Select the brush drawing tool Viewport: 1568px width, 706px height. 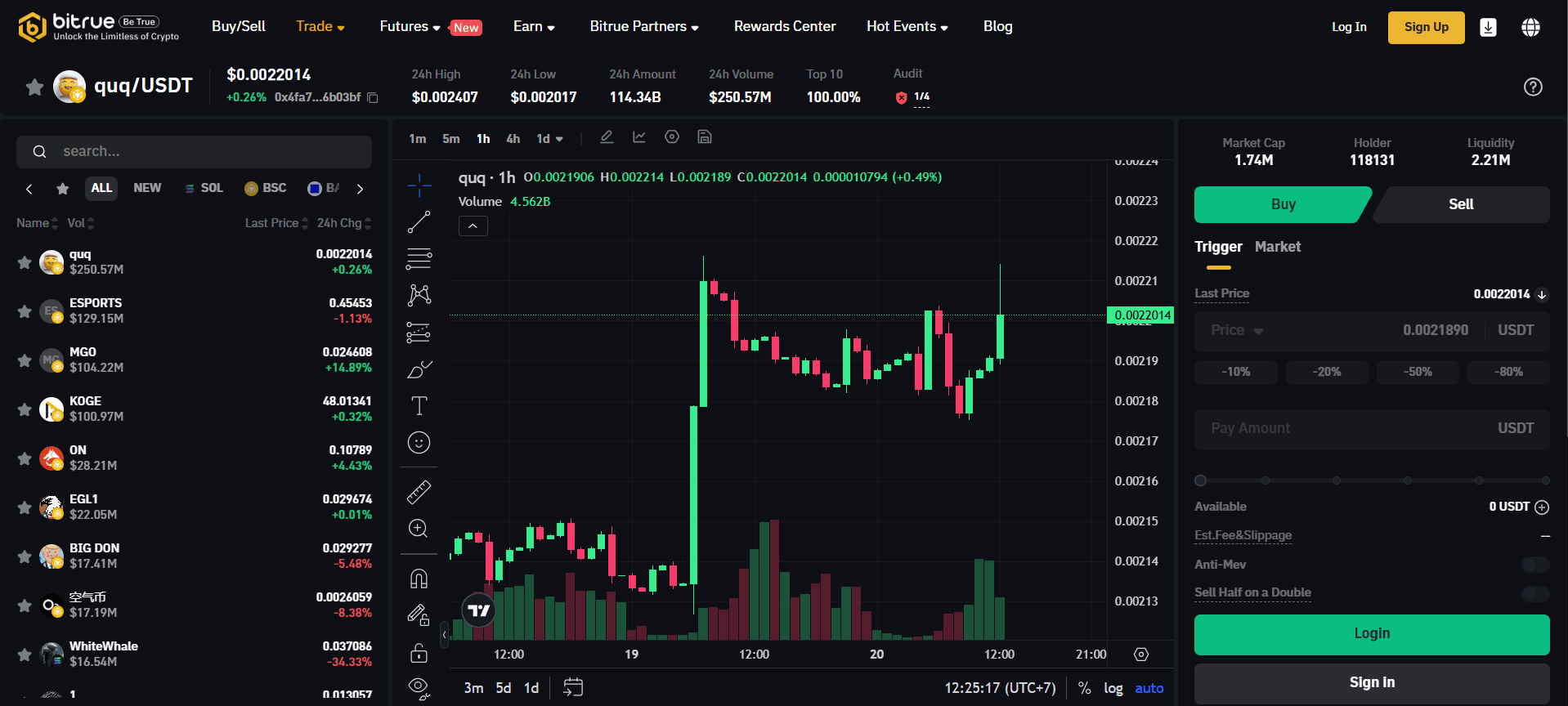point(419,369)
